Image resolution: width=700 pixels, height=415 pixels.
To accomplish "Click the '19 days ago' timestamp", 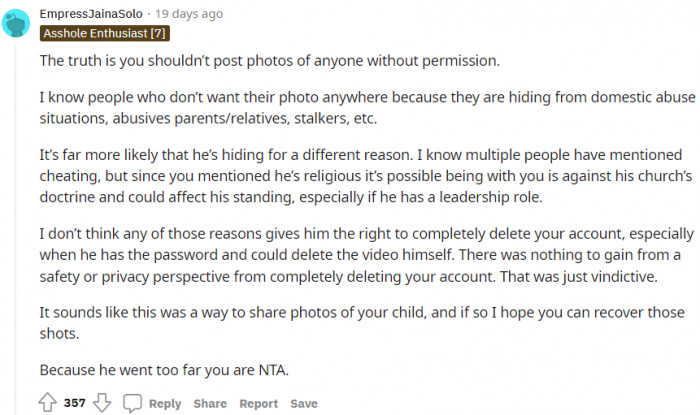I will point(190,14).
